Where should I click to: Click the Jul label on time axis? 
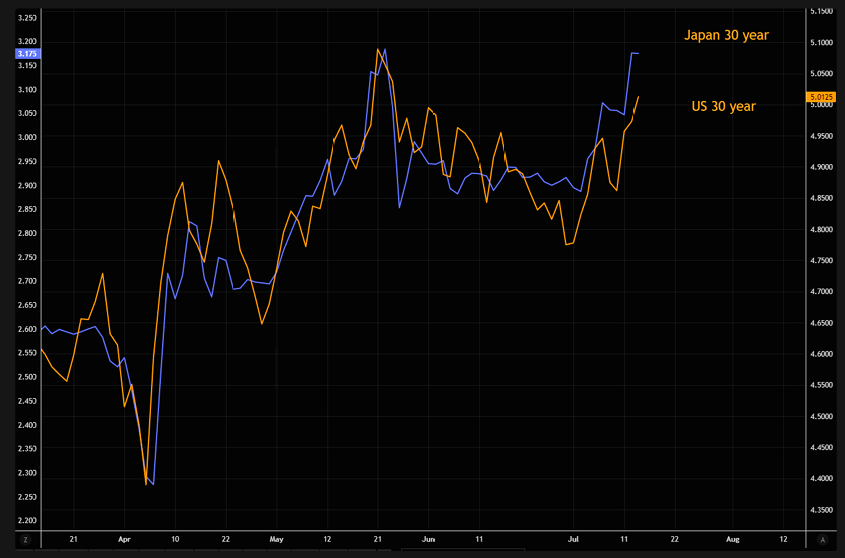574,539
